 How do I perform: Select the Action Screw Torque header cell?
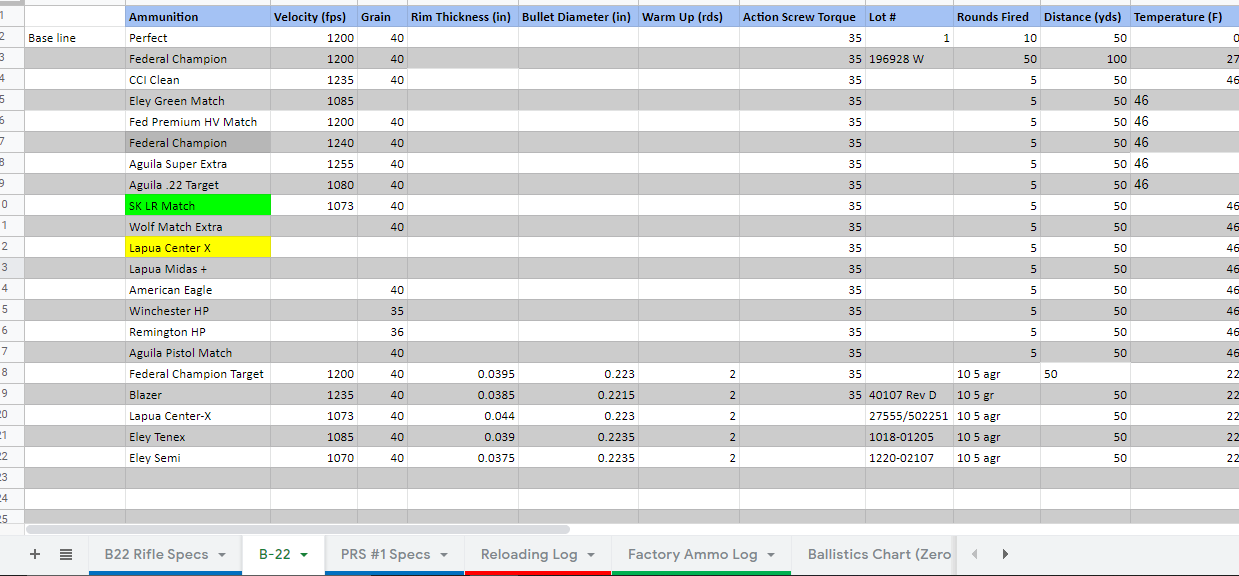(x=802, y=17)
